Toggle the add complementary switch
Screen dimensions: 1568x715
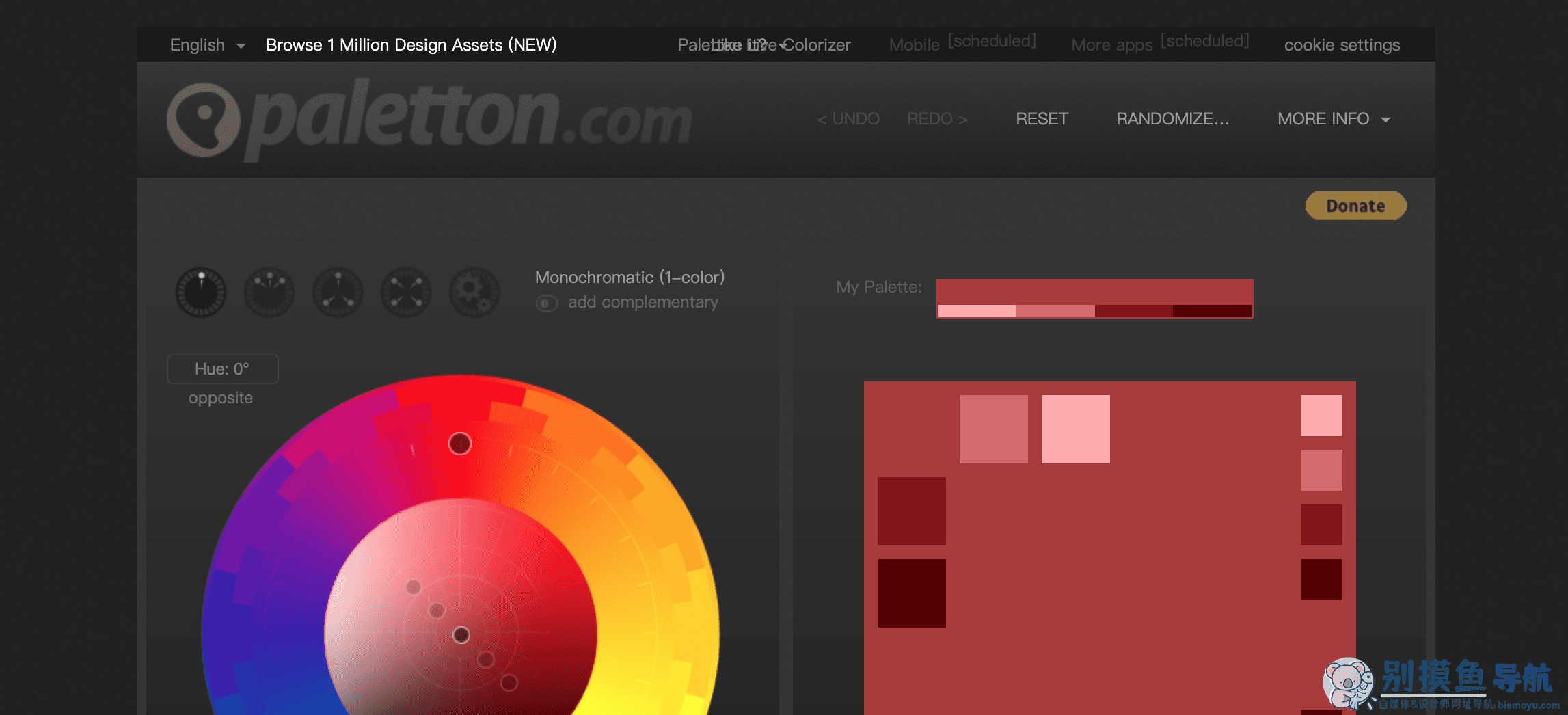(x=546, y=303)
